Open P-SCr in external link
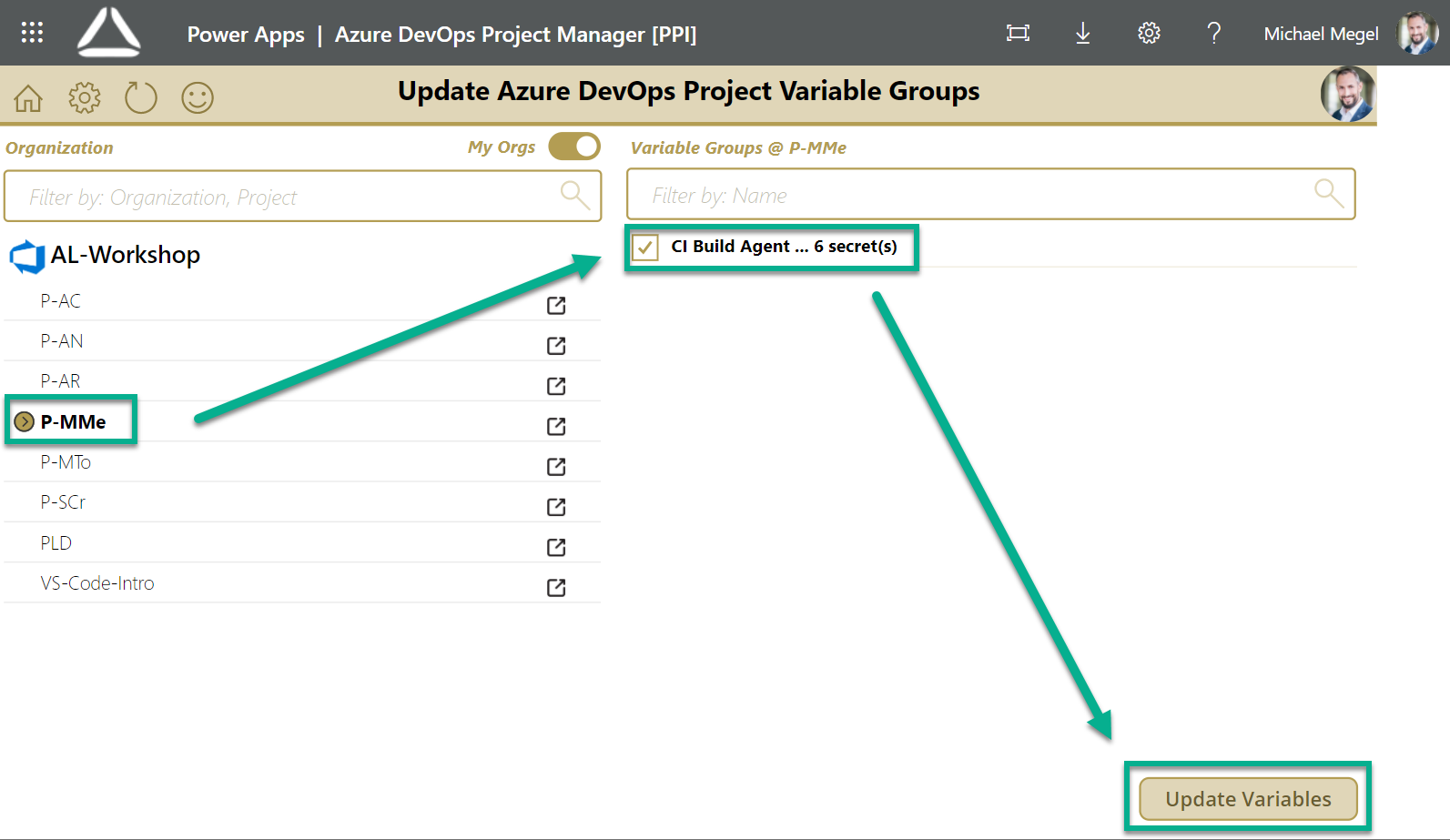 556,507
